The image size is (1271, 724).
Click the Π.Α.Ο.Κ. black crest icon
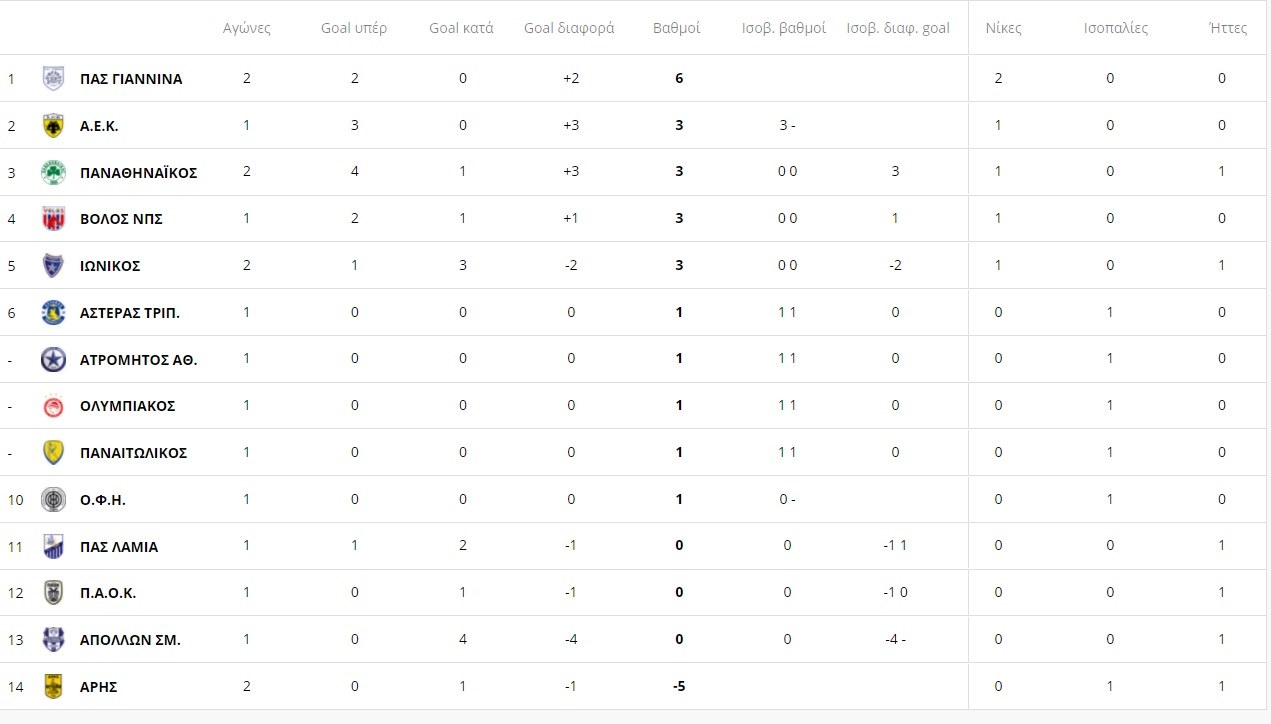point(53,592)
